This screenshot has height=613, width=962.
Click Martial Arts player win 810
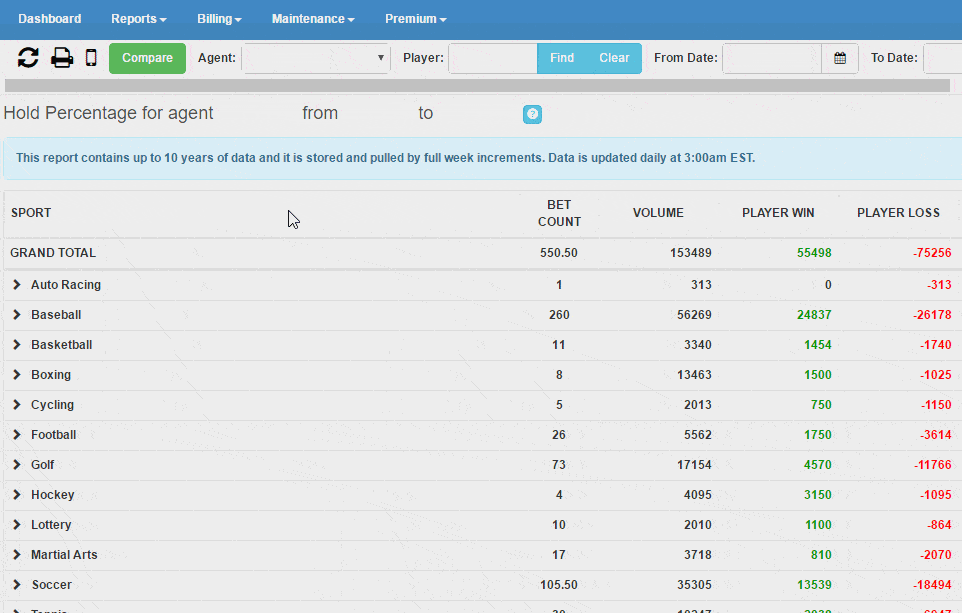821,555
